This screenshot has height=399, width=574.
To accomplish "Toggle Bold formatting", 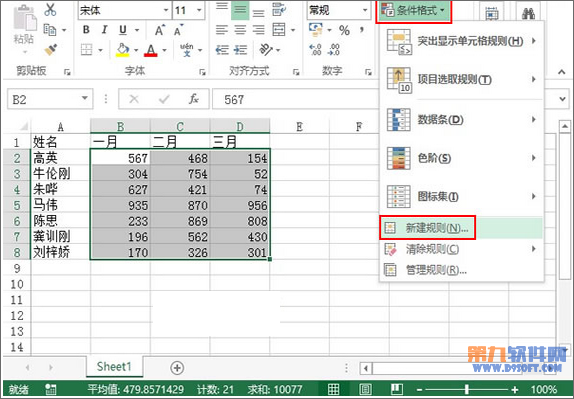I will click(86, 30).
